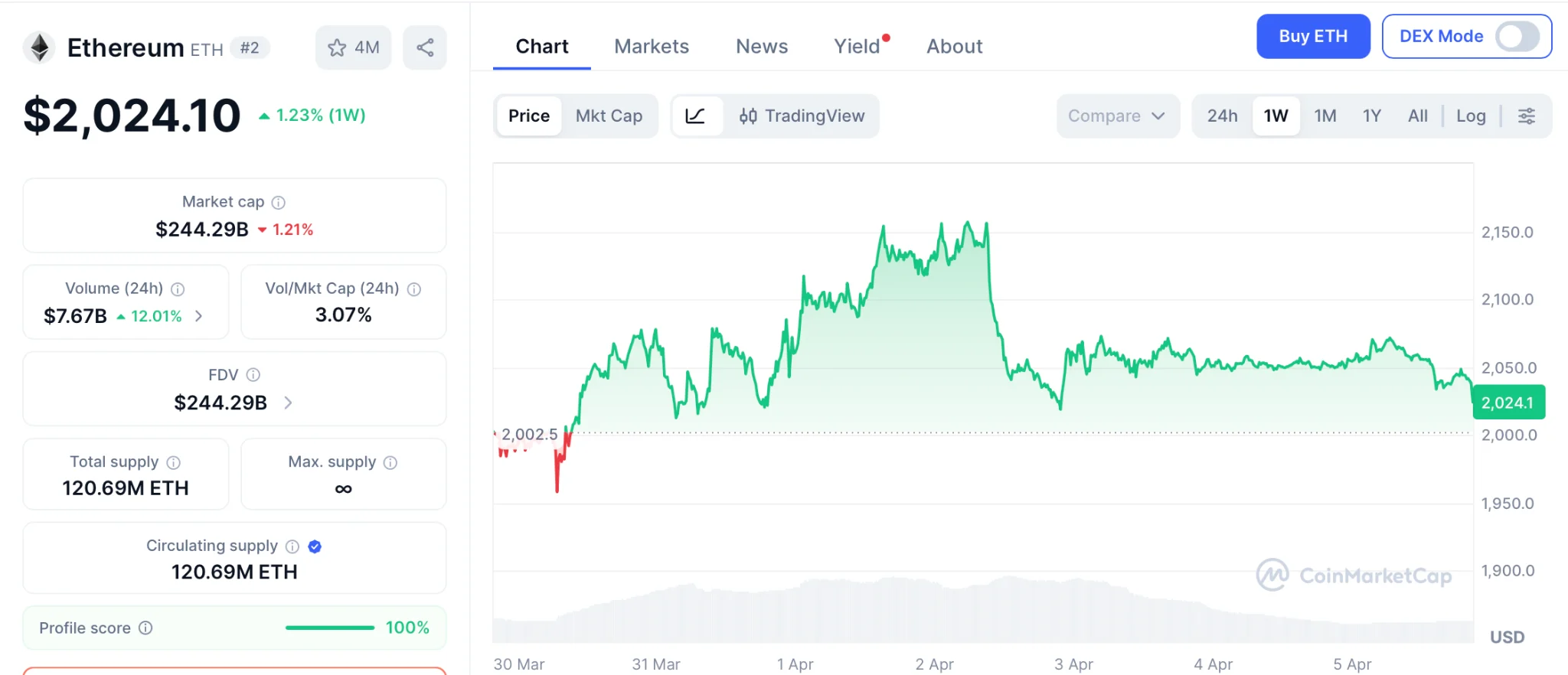Select the Log scale option

click(1471, 116)
